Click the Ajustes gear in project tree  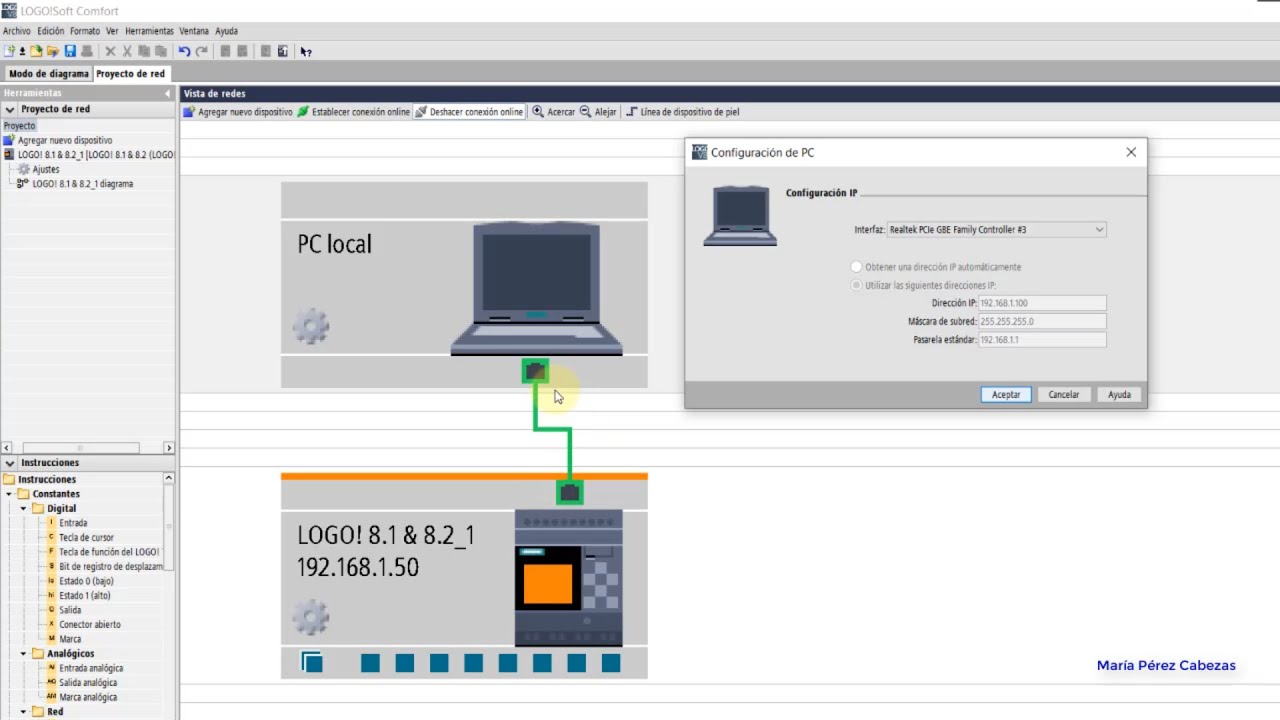[x=24, y=169]
